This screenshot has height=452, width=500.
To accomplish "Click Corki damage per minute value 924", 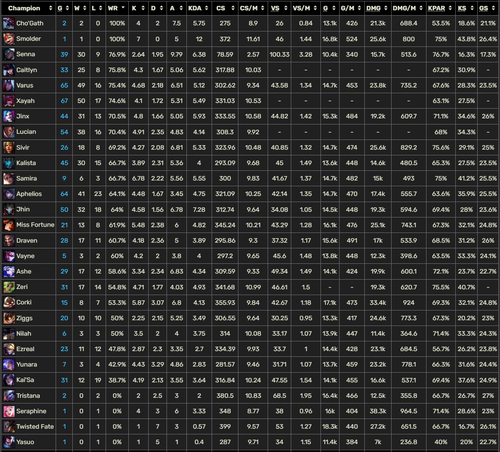I will (x=408, y=303).
